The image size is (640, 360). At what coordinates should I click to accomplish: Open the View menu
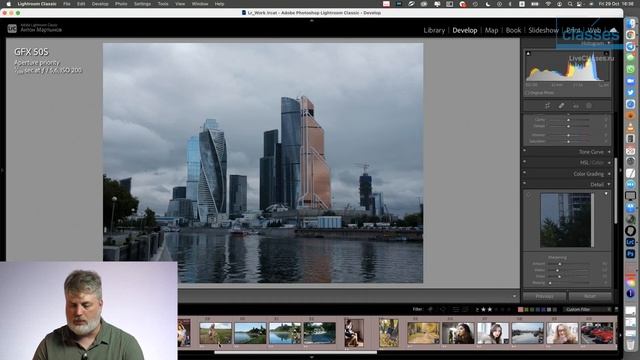click(180, 4)
